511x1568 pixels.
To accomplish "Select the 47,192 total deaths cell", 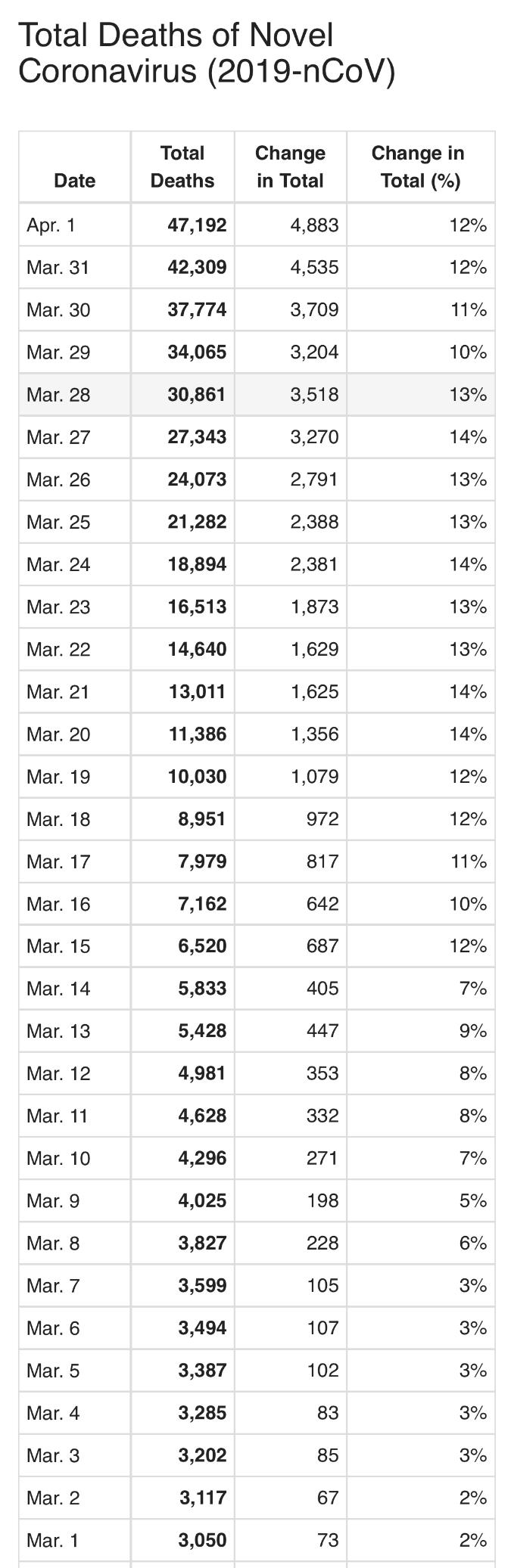I will click(197, 225).
